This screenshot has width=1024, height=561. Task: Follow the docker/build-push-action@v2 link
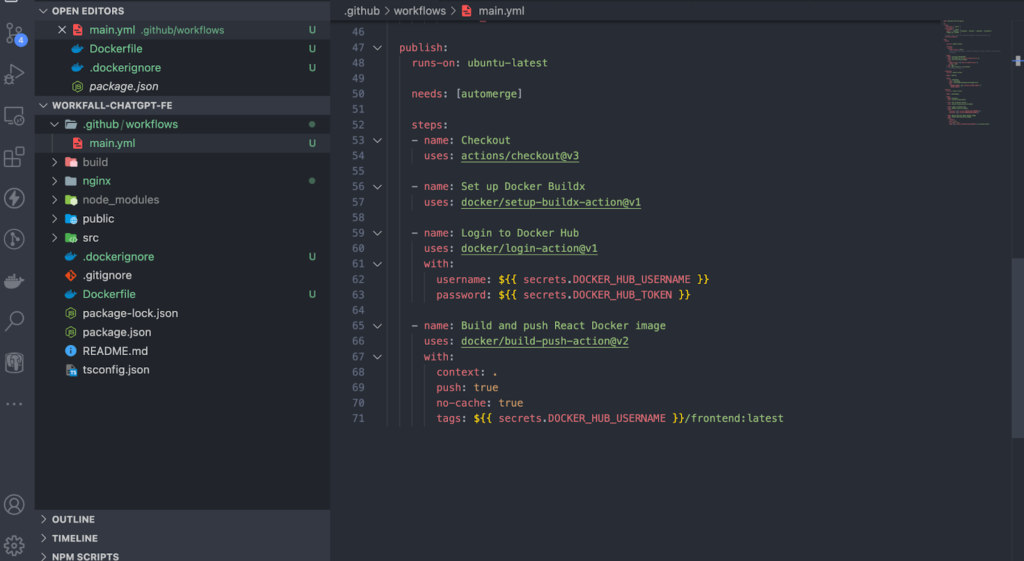tap(545, 341)
